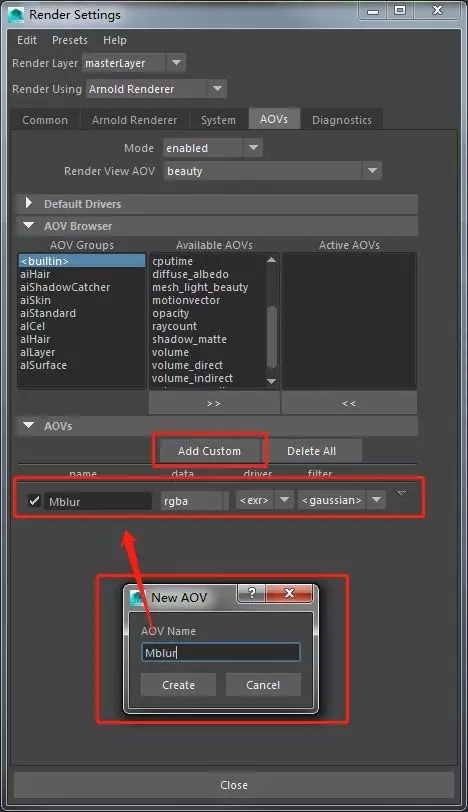Open the Render Using Arnold Renderer dropdown

click(x=217, y=89)
